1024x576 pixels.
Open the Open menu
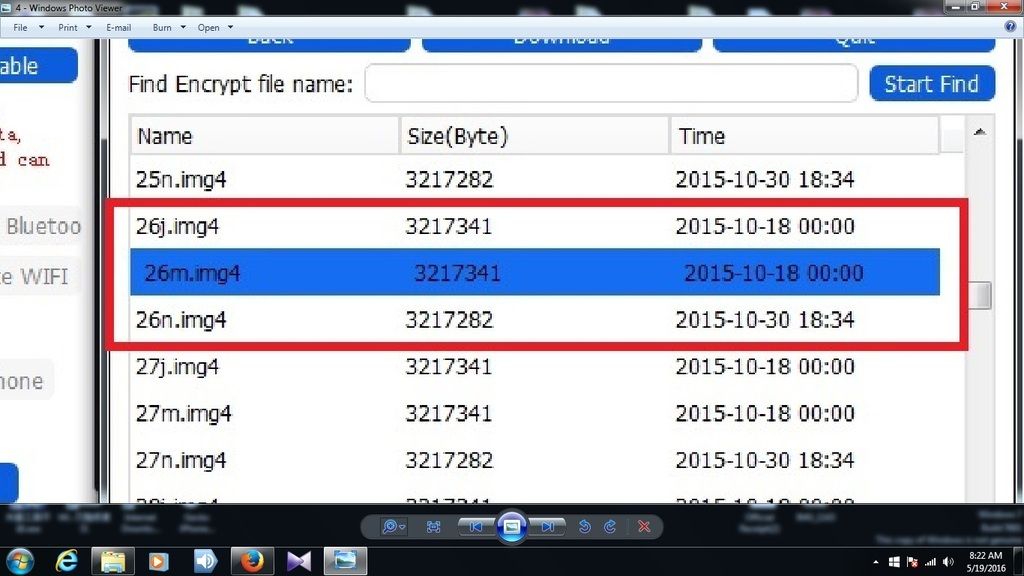(x=214, y=27)
